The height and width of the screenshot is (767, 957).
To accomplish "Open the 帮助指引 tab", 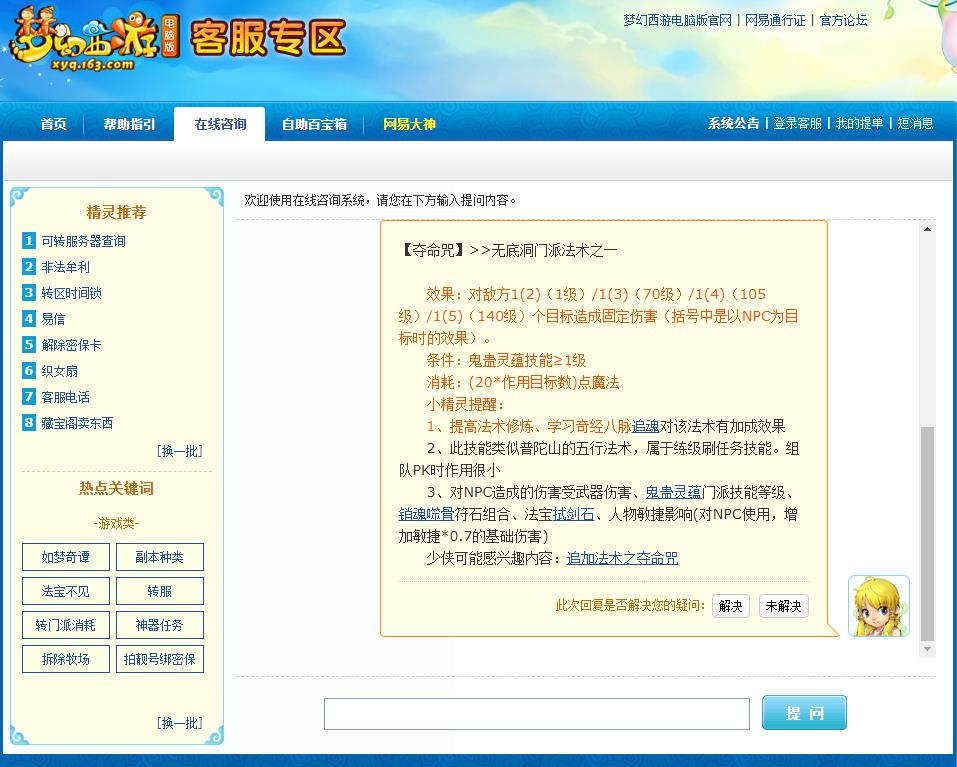I will point(129,124).
